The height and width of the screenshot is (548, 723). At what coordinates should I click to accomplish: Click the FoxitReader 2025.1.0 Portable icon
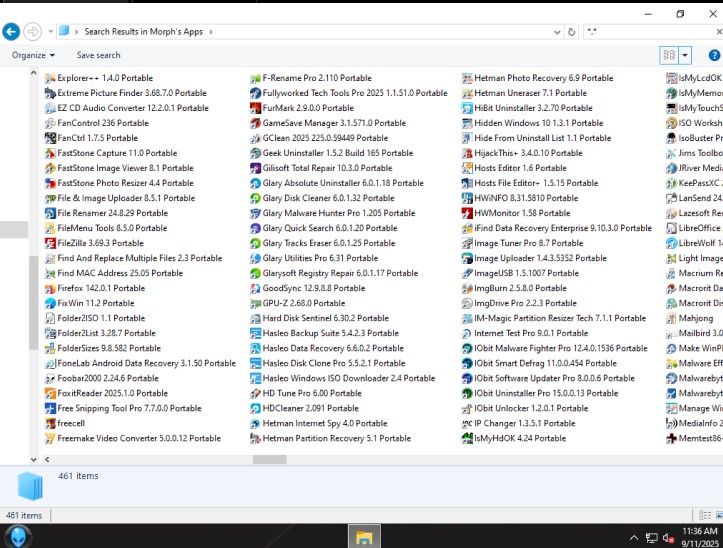click(50, 393)
